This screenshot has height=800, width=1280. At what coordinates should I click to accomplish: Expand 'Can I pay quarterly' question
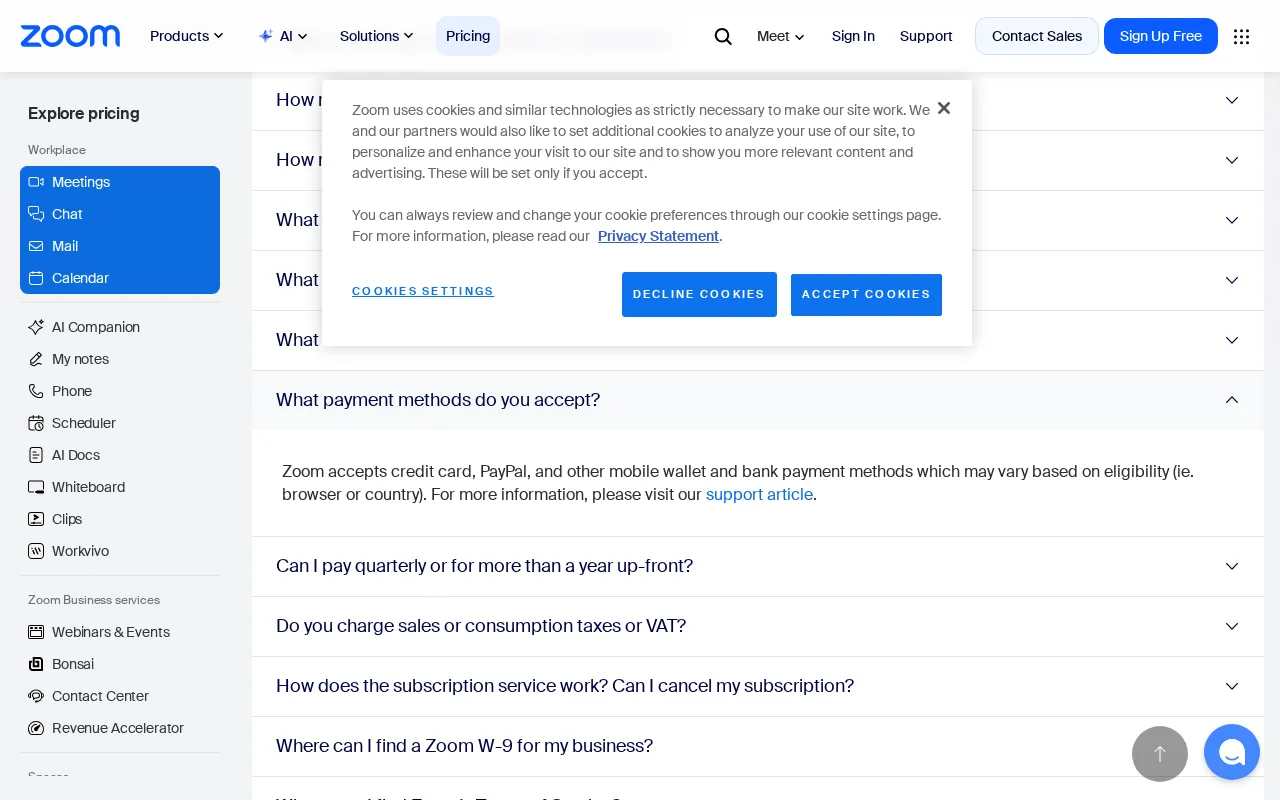pyautogui.click(x=758, y=566)
